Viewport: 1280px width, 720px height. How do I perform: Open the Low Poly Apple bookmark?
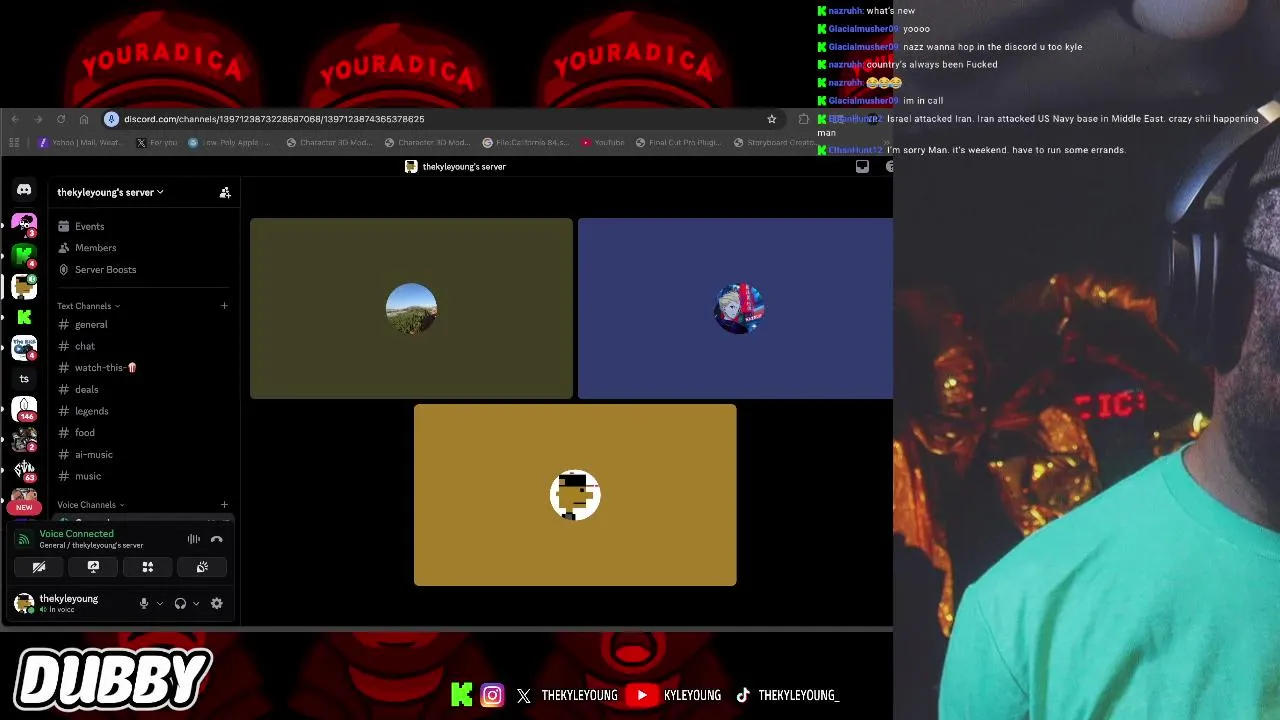point(230,143)
